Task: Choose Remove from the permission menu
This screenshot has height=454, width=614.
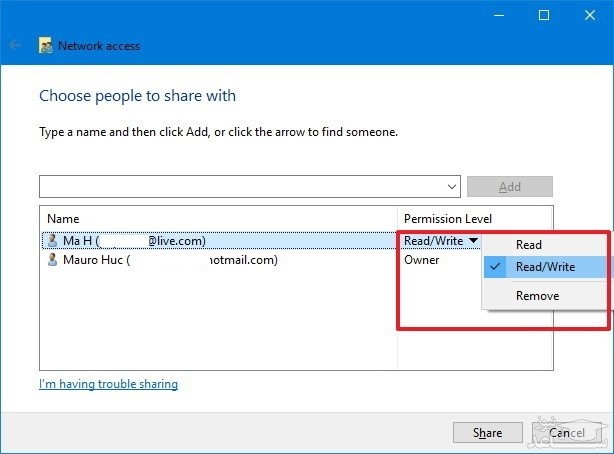Action: coord(537,296)
